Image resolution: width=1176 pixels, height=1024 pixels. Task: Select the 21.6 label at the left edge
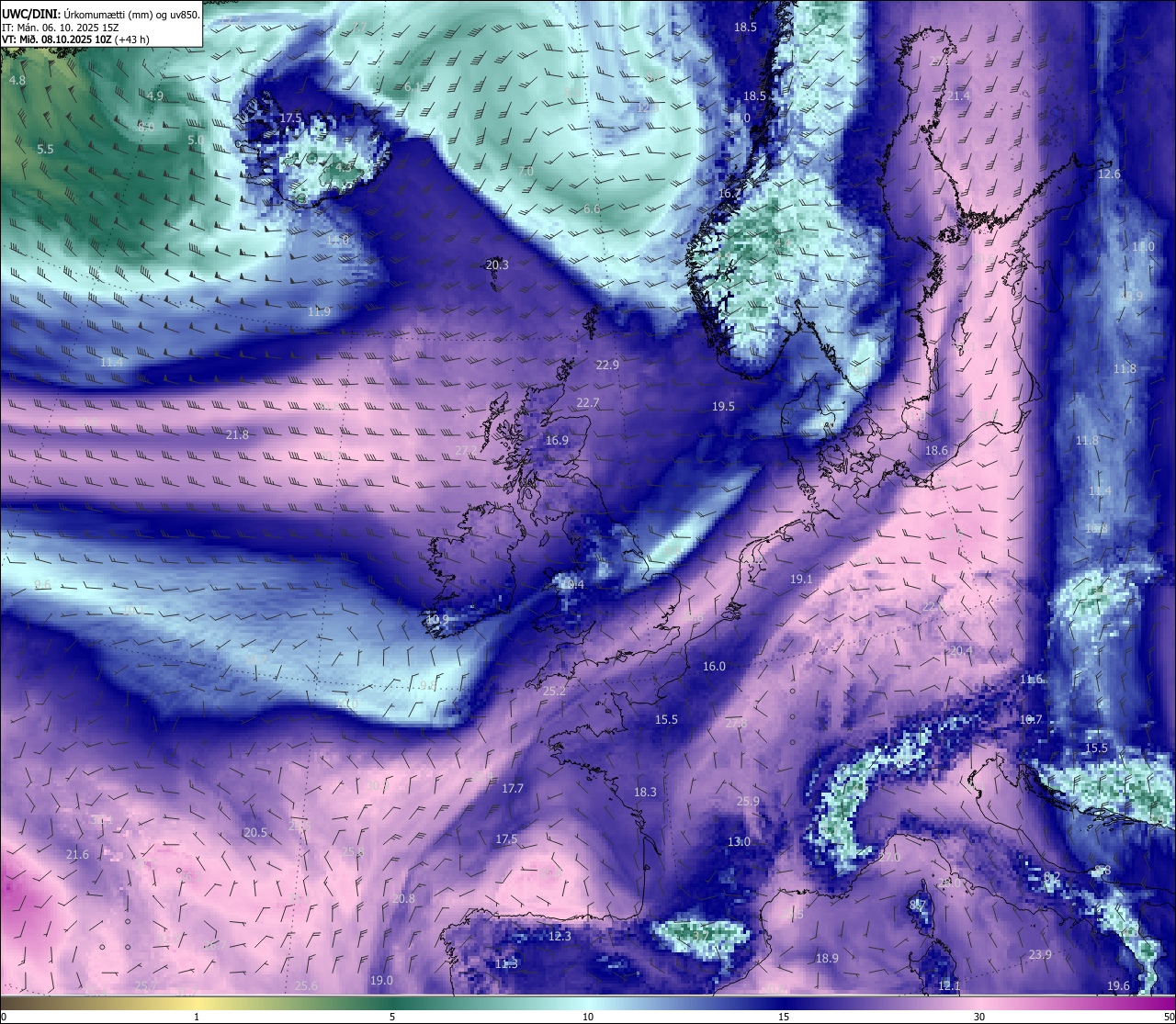point(77,855)
